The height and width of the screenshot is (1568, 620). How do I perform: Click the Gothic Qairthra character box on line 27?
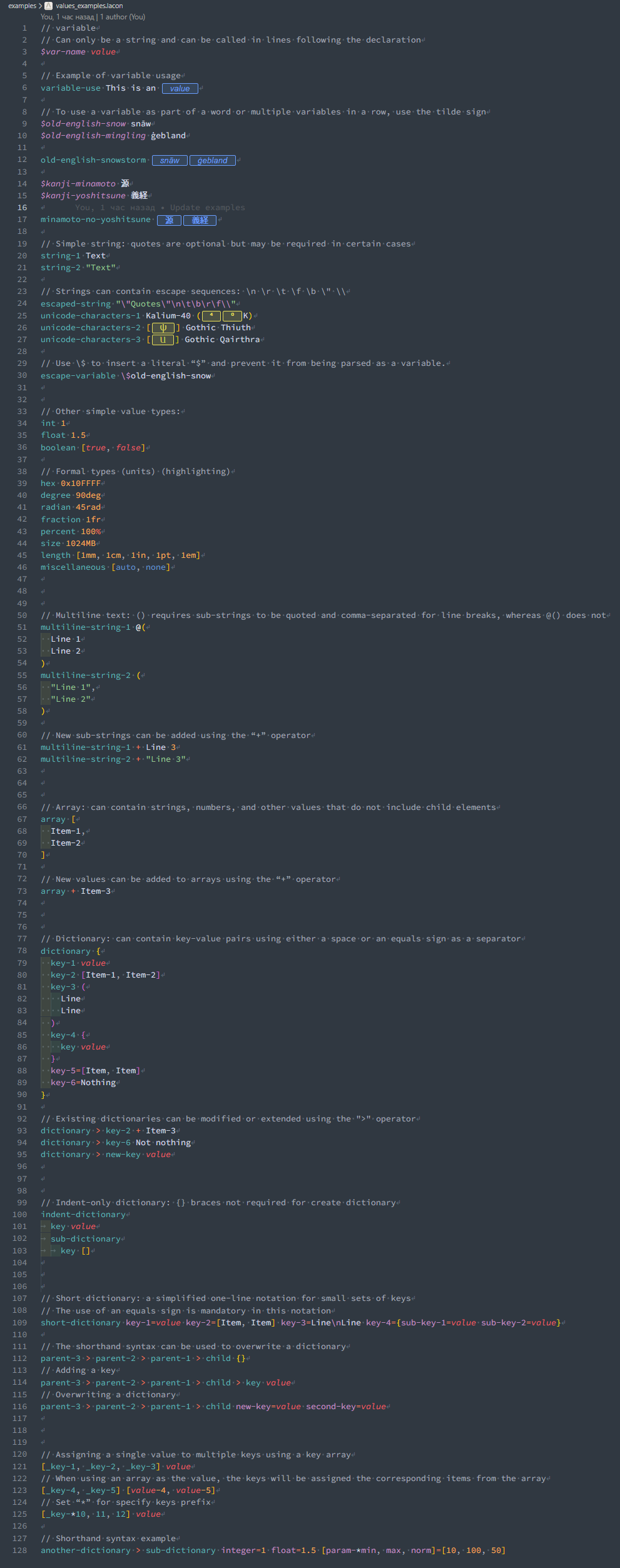[x=163, y=339]
